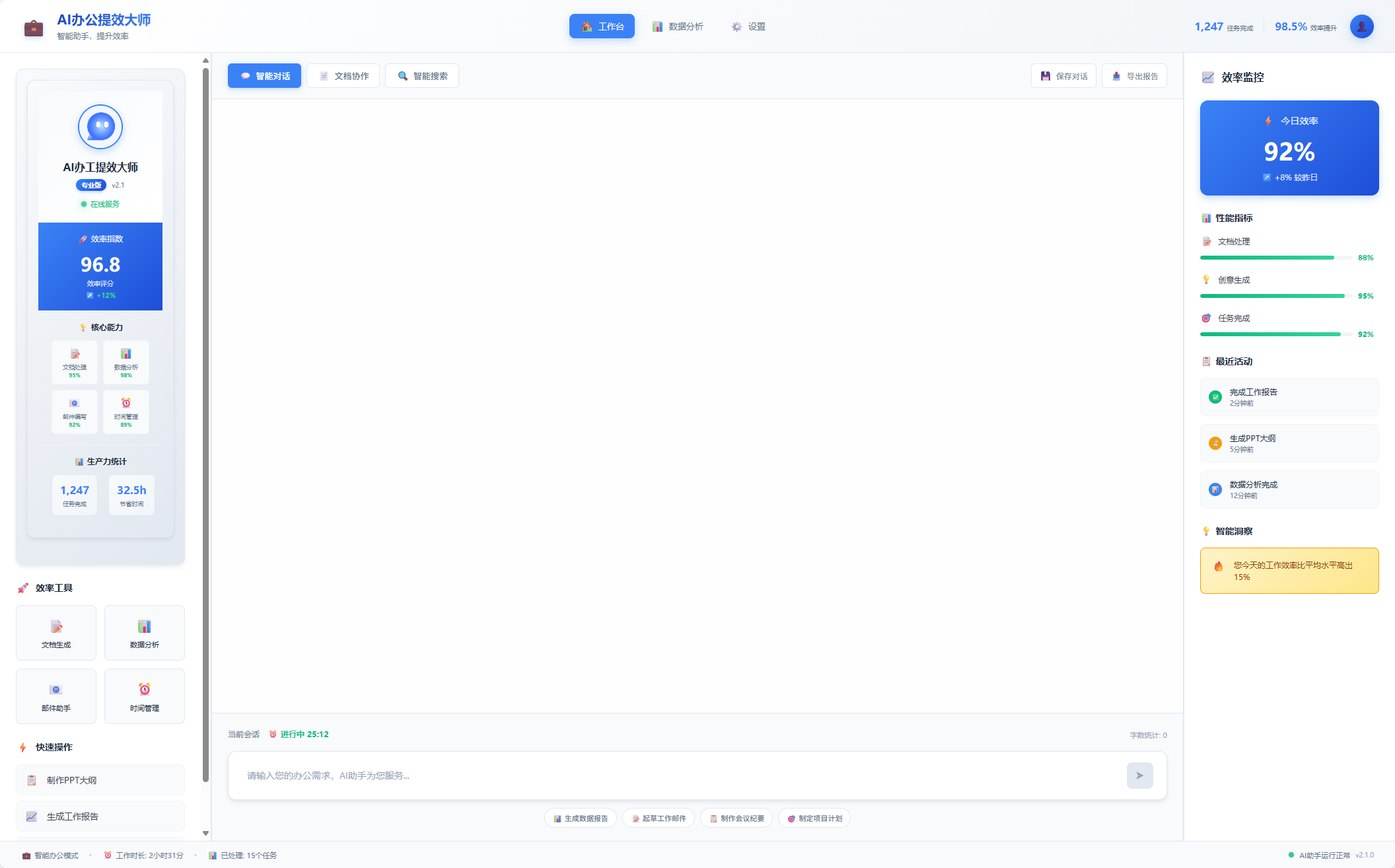Click the send message arrow button
This screenshot has width=1395, height=868.
pos(1139,776)
